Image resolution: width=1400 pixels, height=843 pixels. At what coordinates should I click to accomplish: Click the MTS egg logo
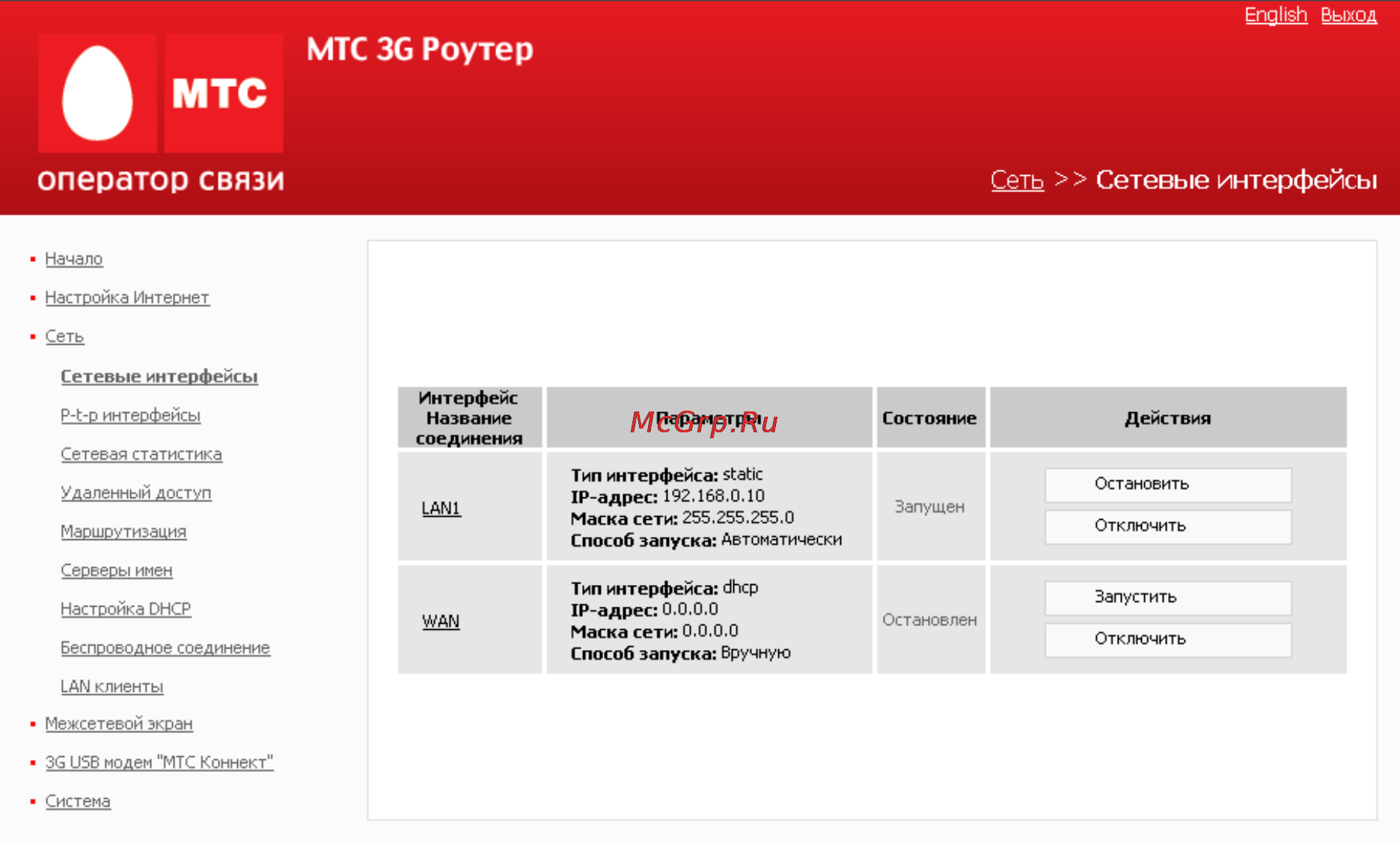98,93
